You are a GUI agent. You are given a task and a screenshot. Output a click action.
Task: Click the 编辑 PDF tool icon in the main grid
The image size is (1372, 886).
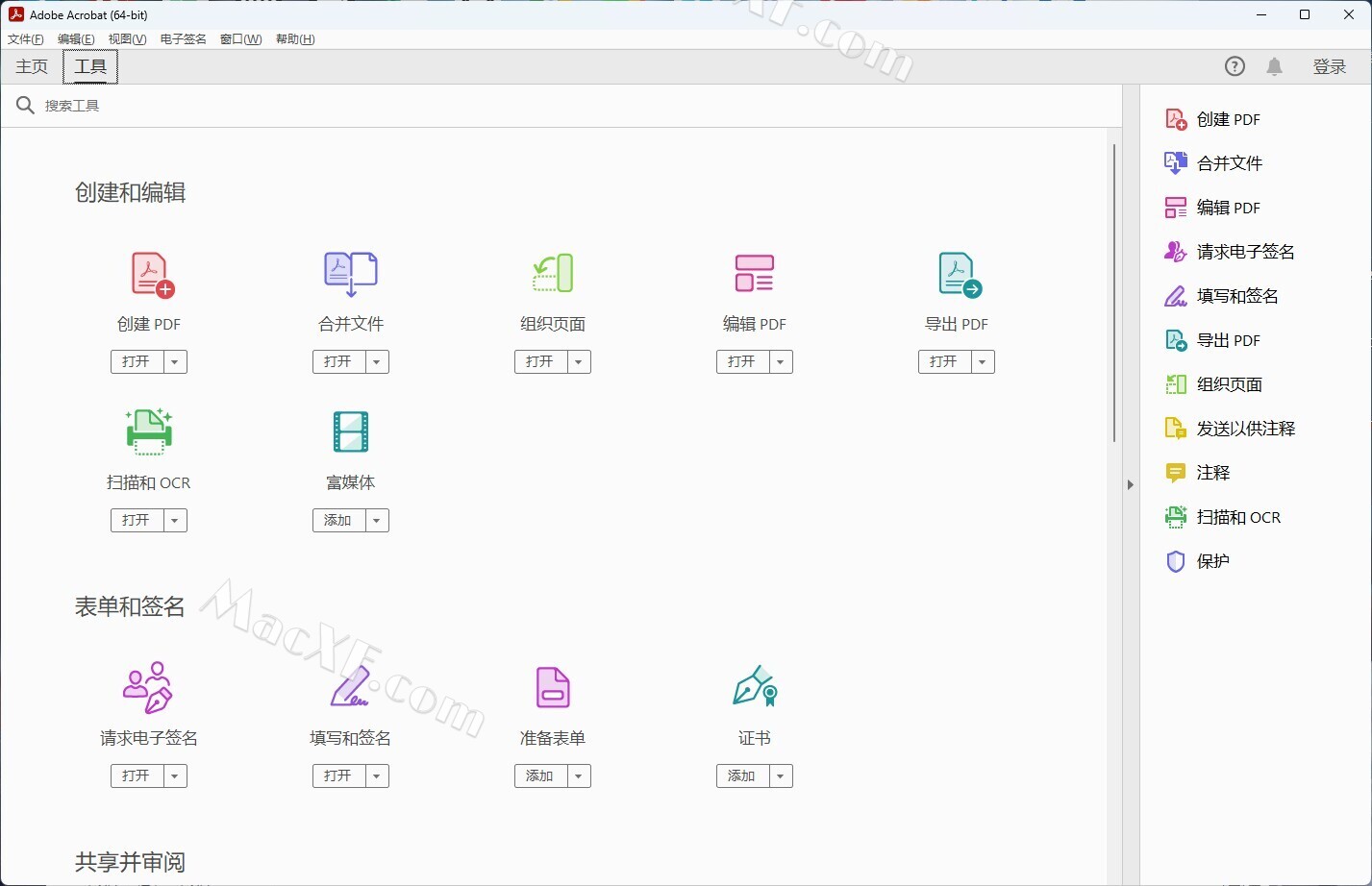coord(755,273)
